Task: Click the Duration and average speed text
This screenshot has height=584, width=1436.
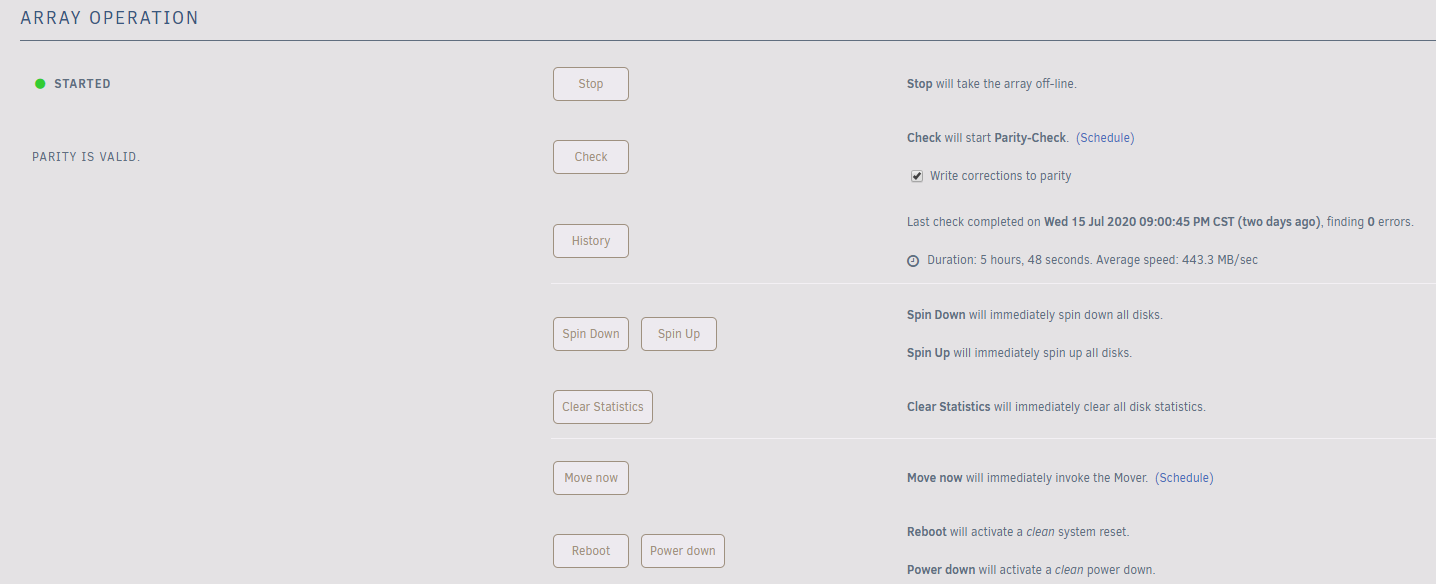Action: tap(1092, 260)
